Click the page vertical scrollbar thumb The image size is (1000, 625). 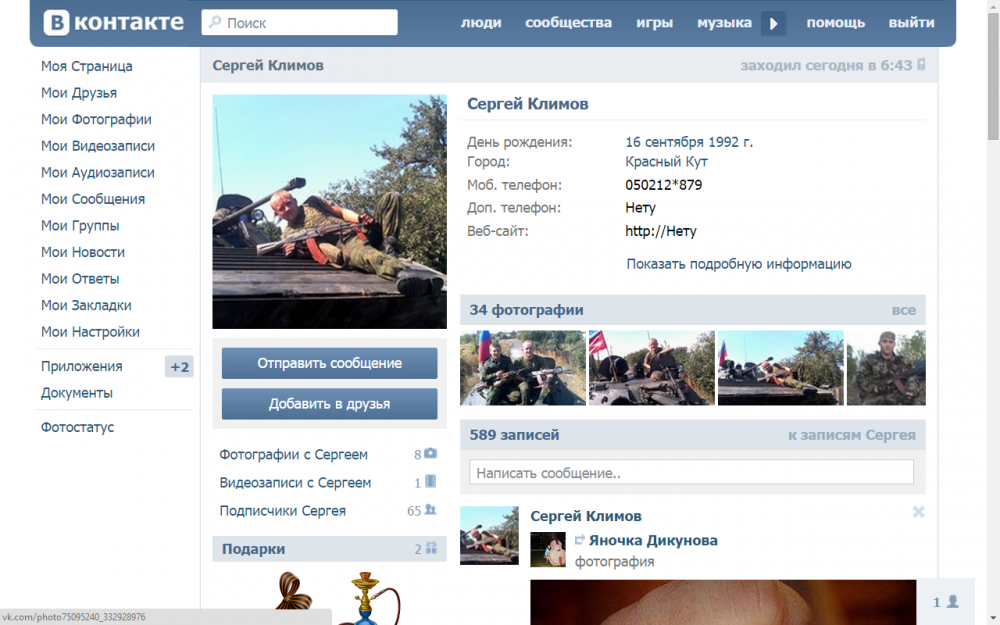pyautogui.click(x=993, y=75)
